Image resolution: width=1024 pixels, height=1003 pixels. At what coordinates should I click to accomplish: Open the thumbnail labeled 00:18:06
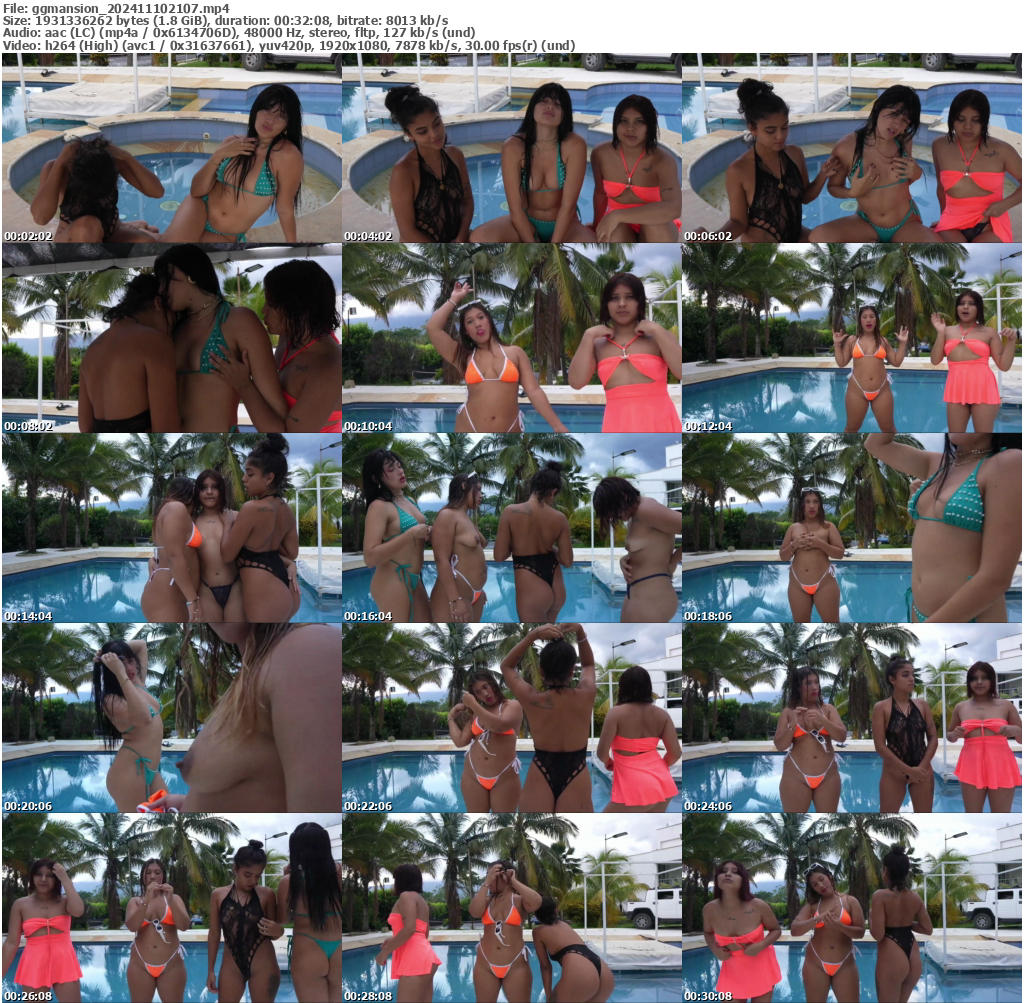[x=851, y=528]
